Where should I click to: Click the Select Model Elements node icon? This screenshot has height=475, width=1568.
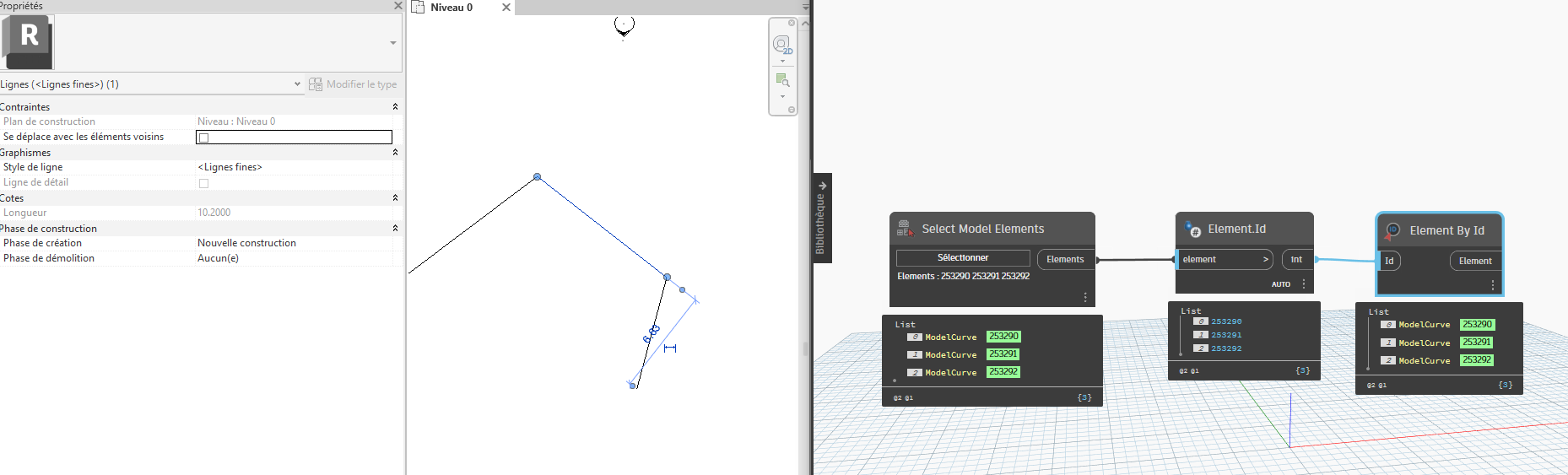click(x=905, y=229)
